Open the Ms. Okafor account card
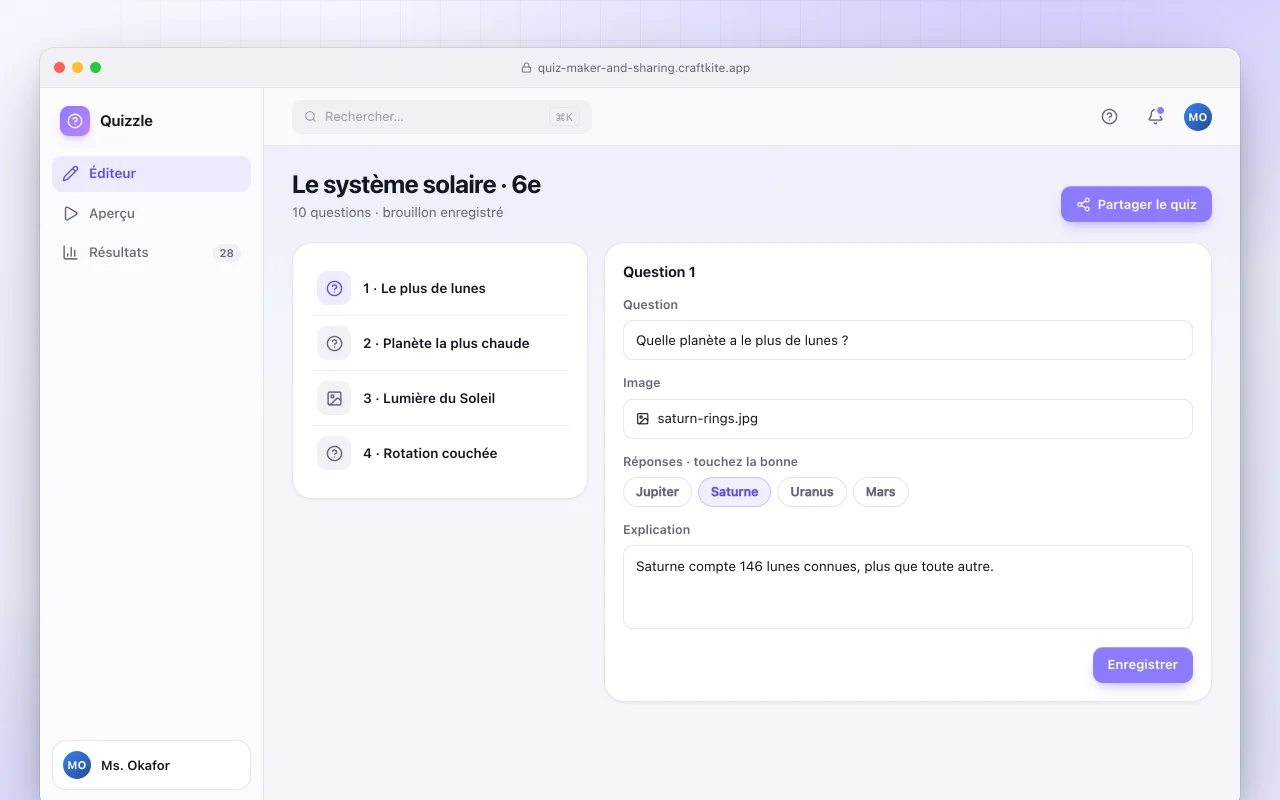This screenshot has height=800, width=1280. click(x=151, y=765)
